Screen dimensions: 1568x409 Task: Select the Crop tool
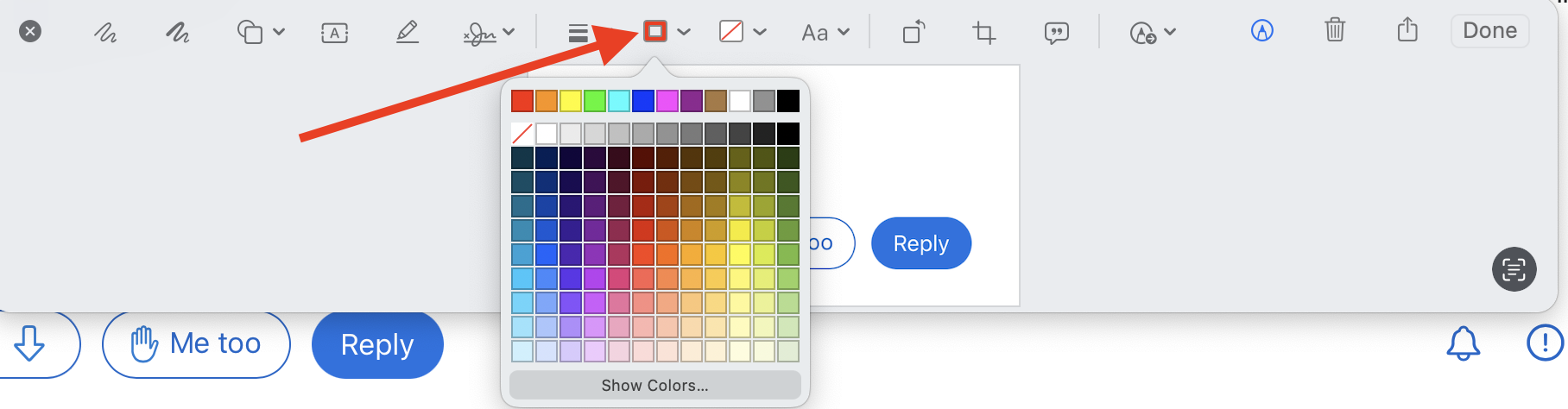tap(983, 33)
